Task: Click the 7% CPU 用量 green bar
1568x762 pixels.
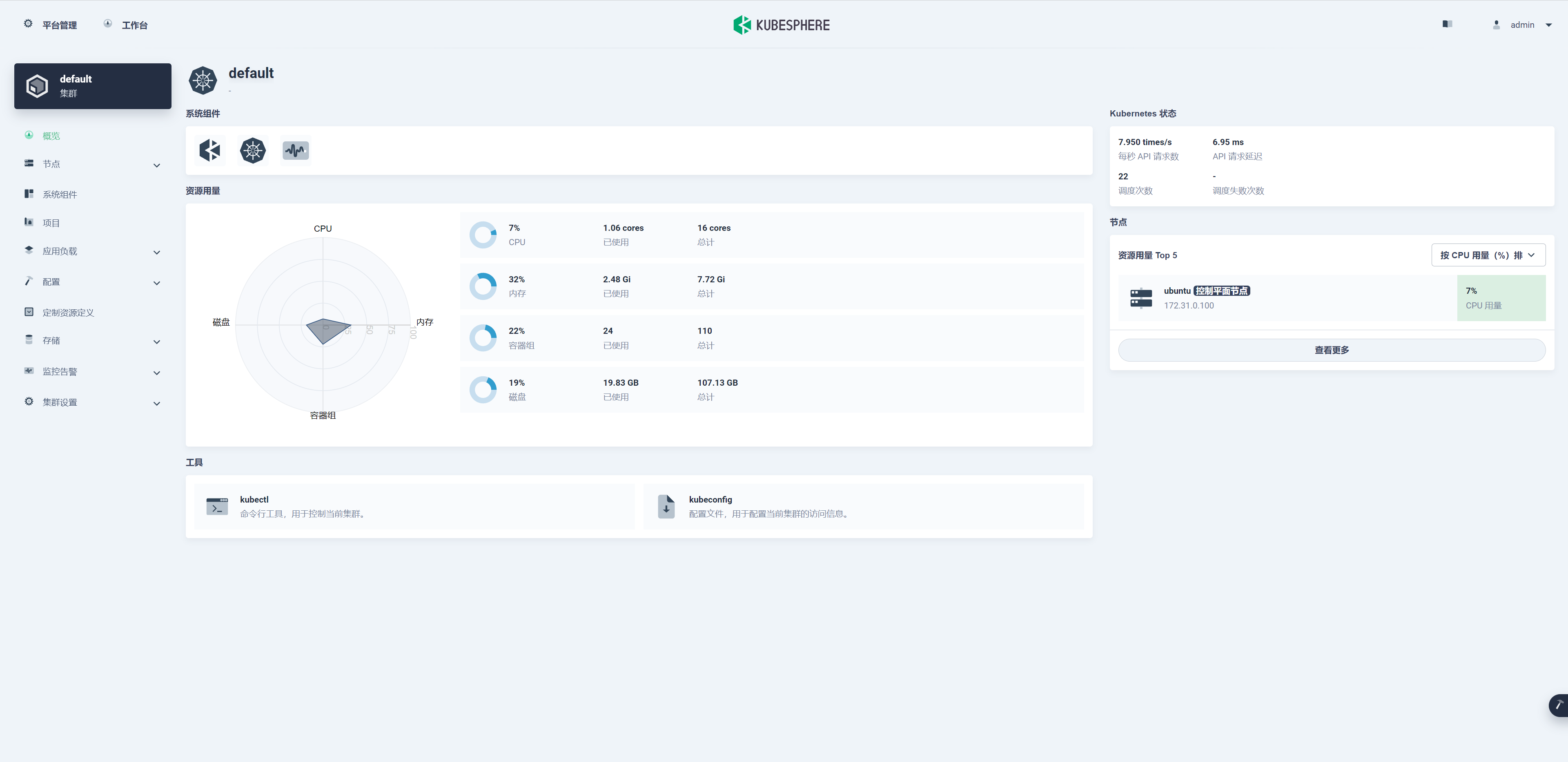Action: pyautogui.click(x=1501, y=298)
